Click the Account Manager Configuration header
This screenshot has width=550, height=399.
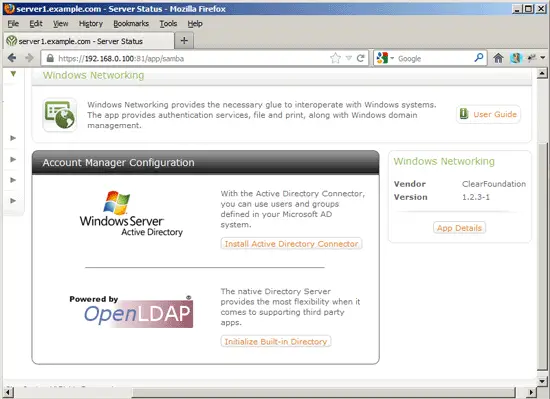[x=206, y=163]
